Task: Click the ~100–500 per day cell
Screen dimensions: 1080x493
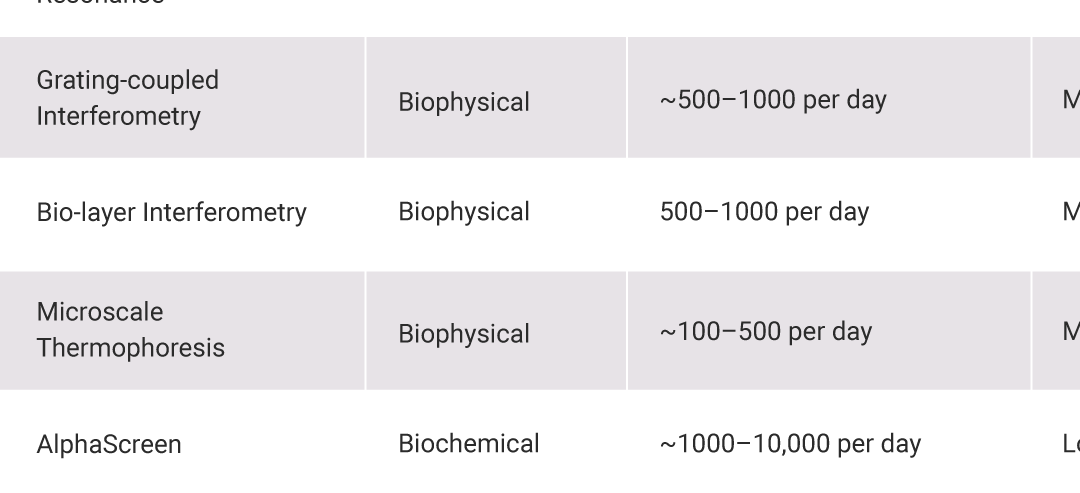Action: [x=766, y=332]
